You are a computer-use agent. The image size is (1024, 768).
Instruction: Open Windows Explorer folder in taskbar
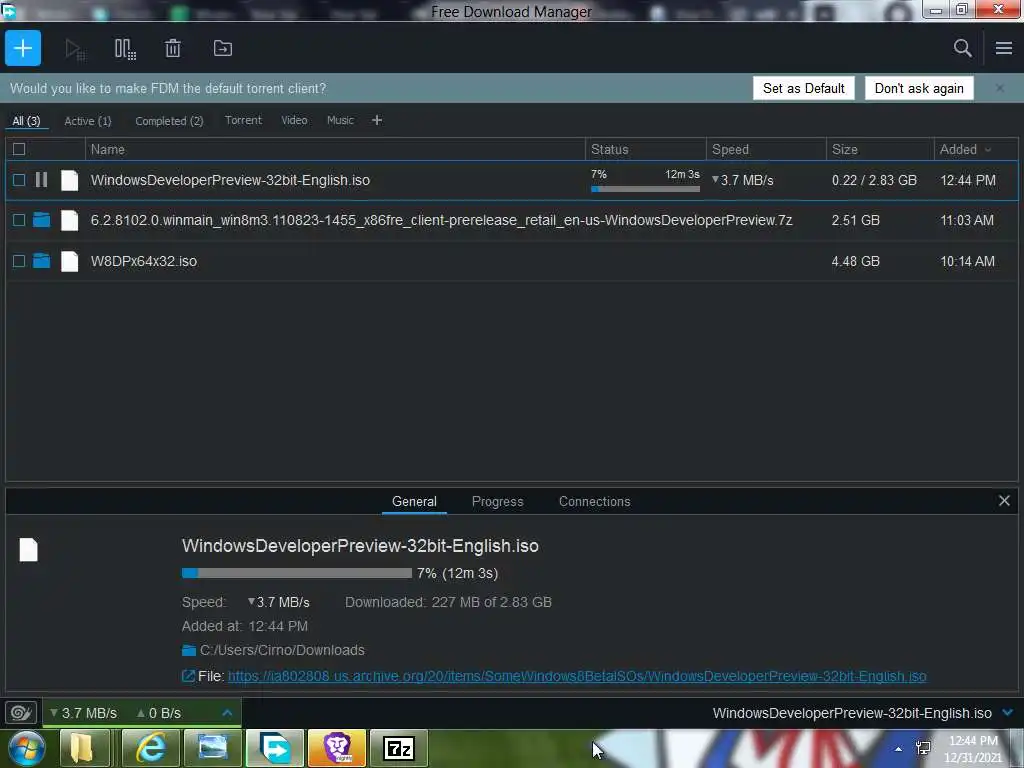click(x=82, y=748)
